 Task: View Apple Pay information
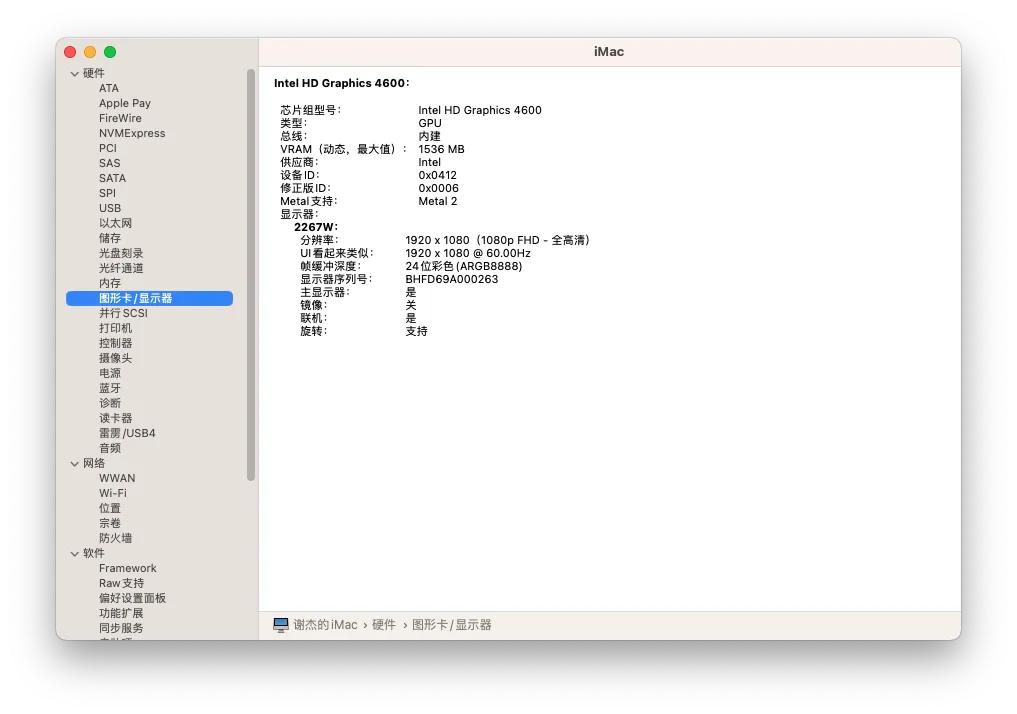click(124, 102)
